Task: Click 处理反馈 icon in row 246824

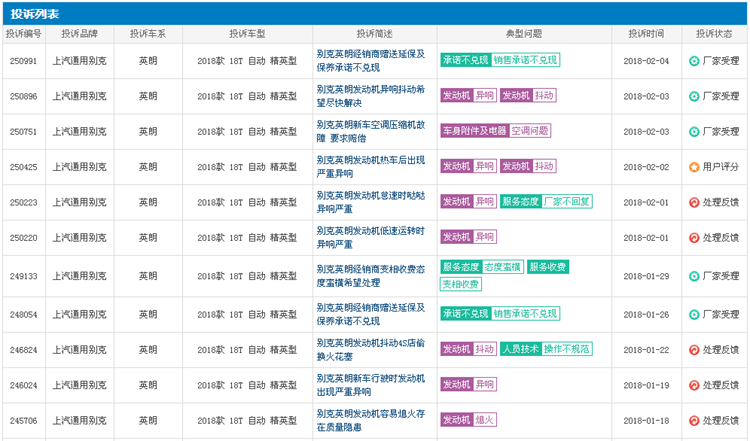Action: (x=694, y=350)
